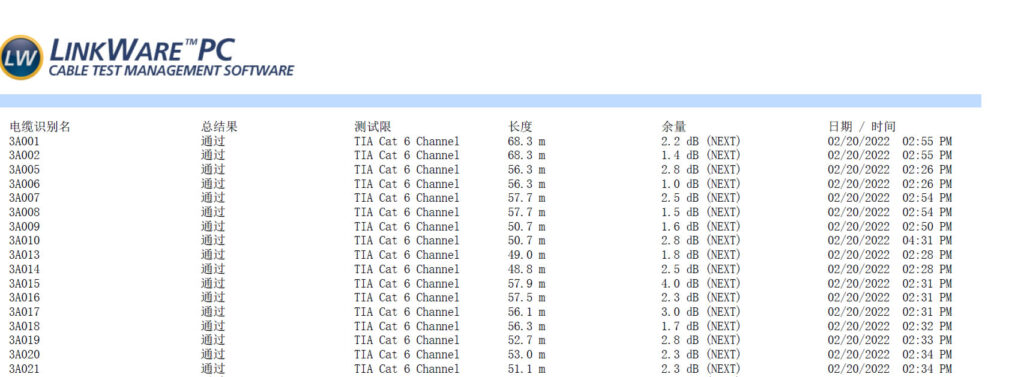
Task: Click margin 1.5 dB (NEXT) for 3A008
Action: [701, 212]
